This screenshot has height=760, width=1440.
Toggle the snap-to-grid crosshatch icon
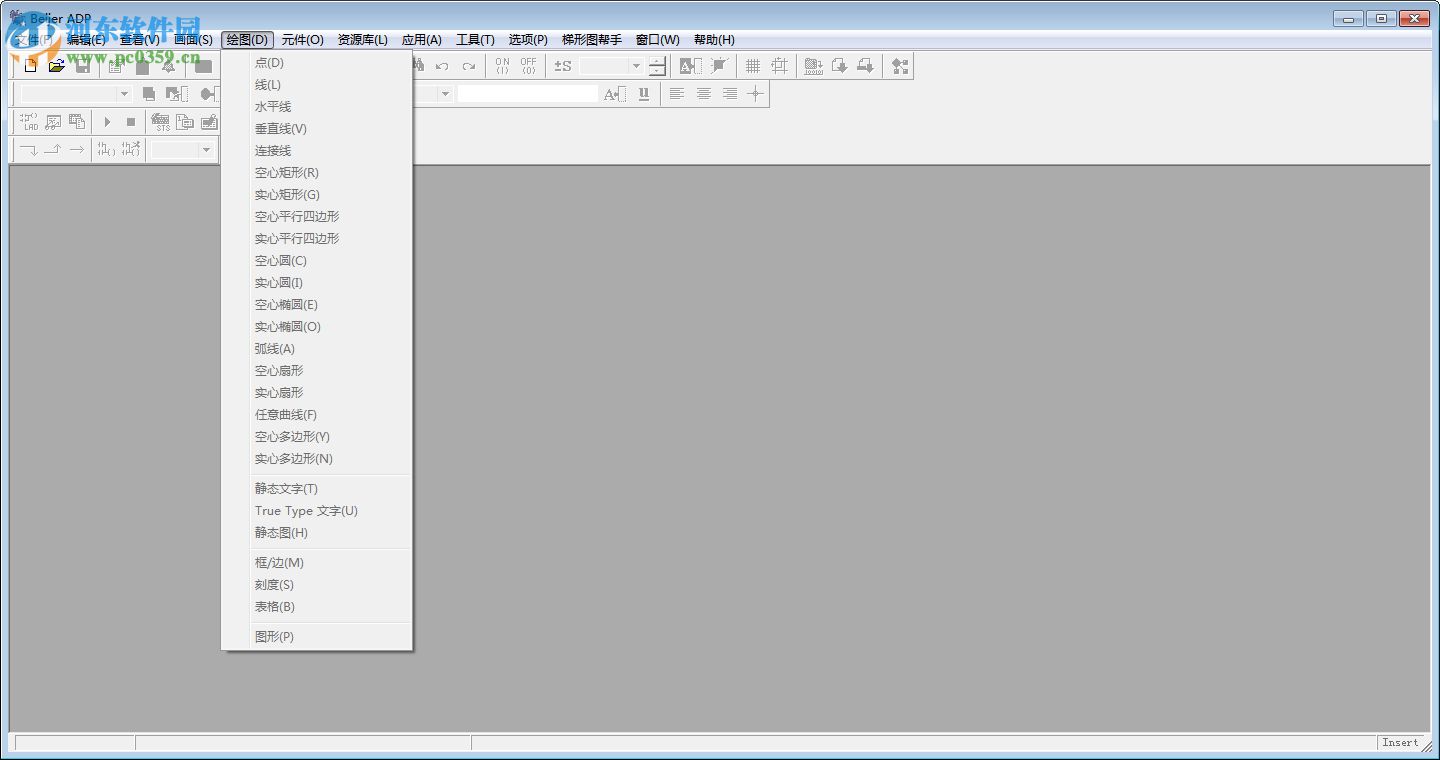(x=779, y=66)
